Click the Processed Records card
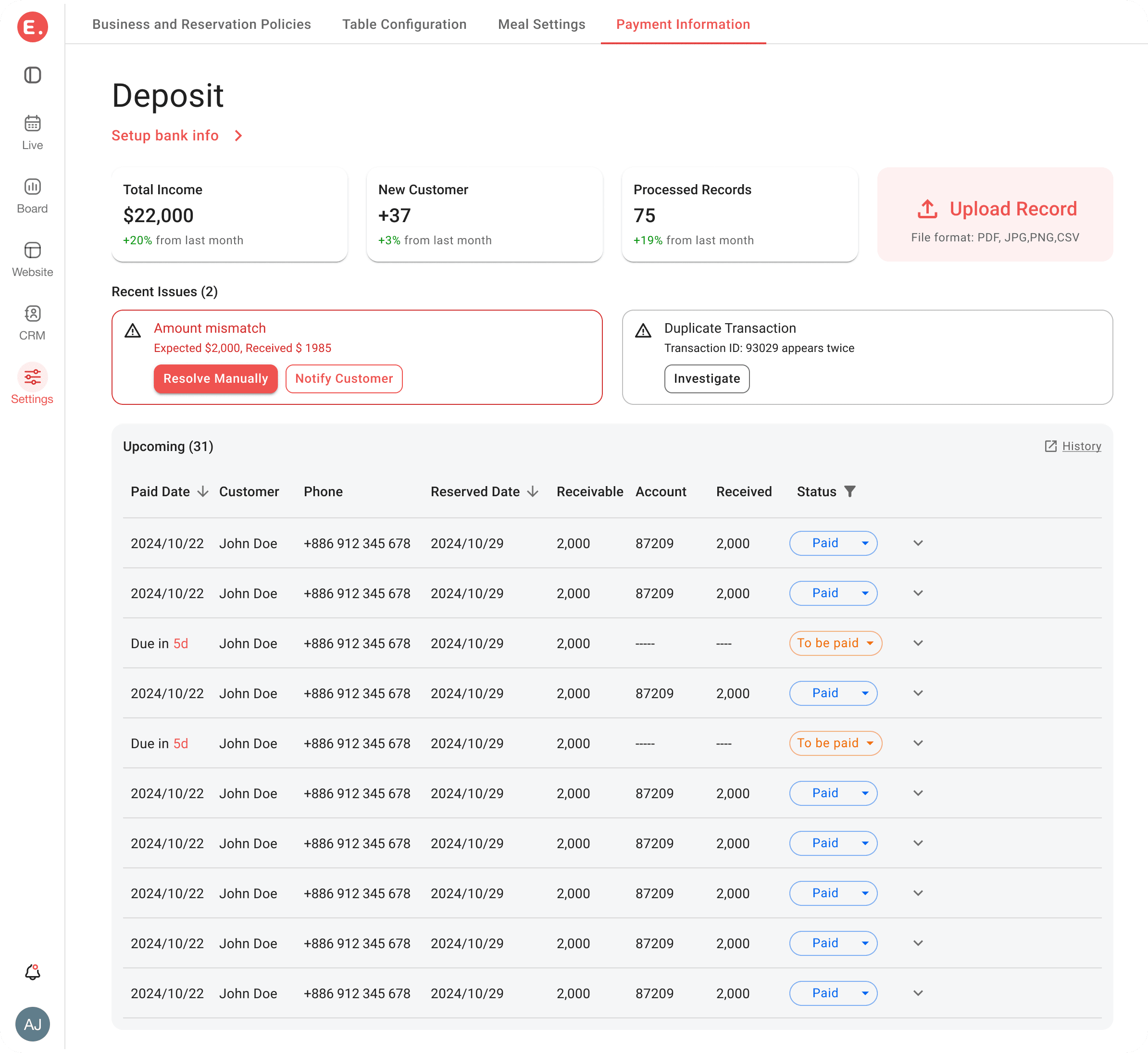 (x=740, y=215)
